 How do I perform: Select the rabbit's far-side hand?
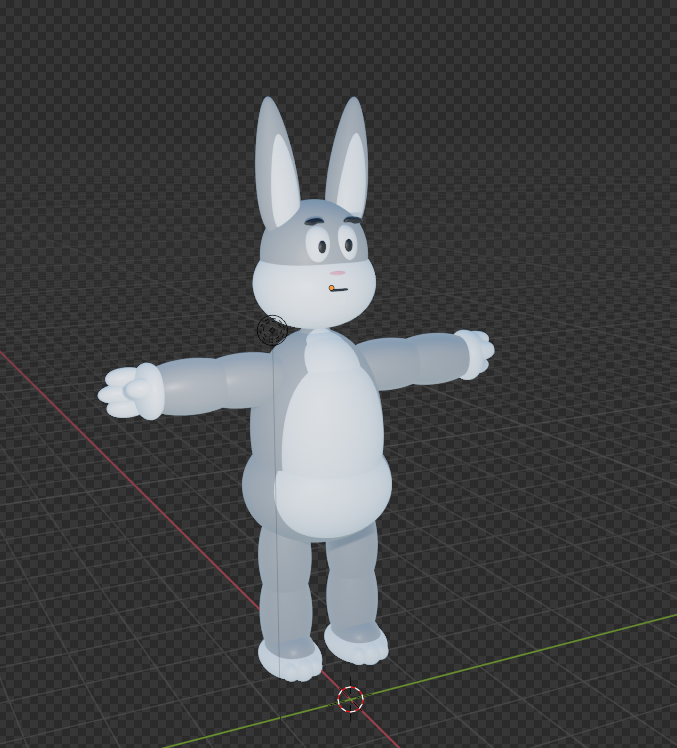473,354
